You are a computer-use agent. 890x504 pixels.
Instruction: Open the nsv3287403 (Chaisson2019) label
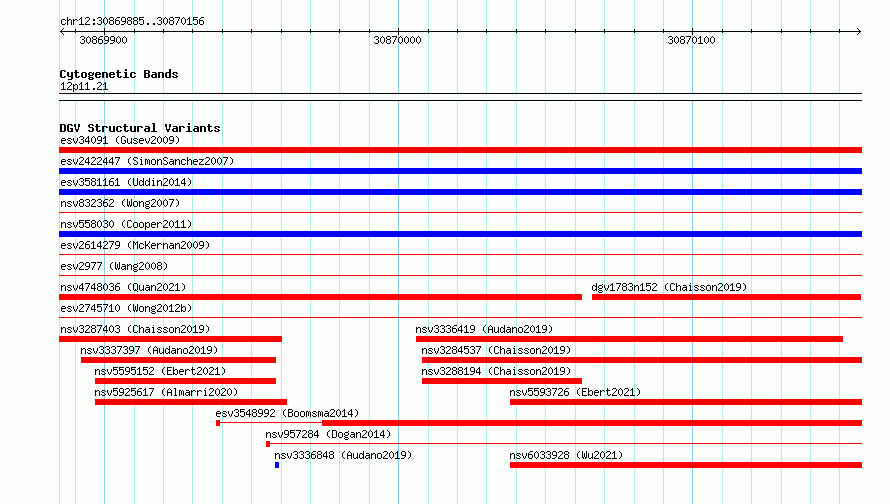135,329
